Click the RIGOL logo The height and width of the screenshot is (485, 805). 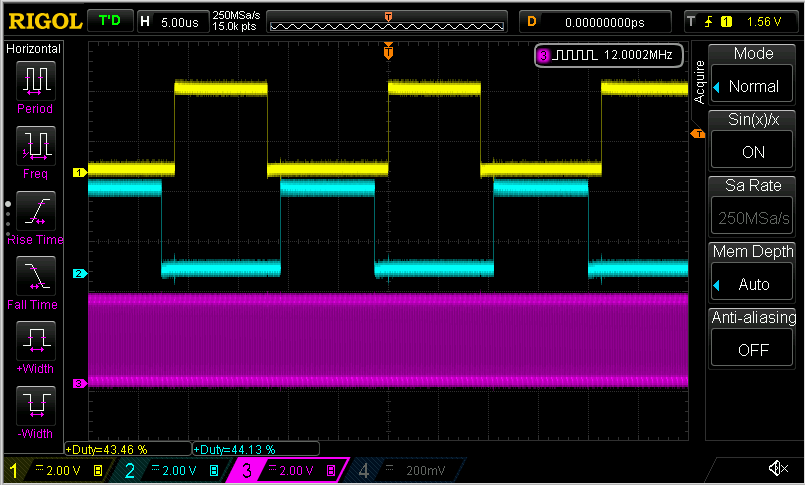tap(40, 21)
